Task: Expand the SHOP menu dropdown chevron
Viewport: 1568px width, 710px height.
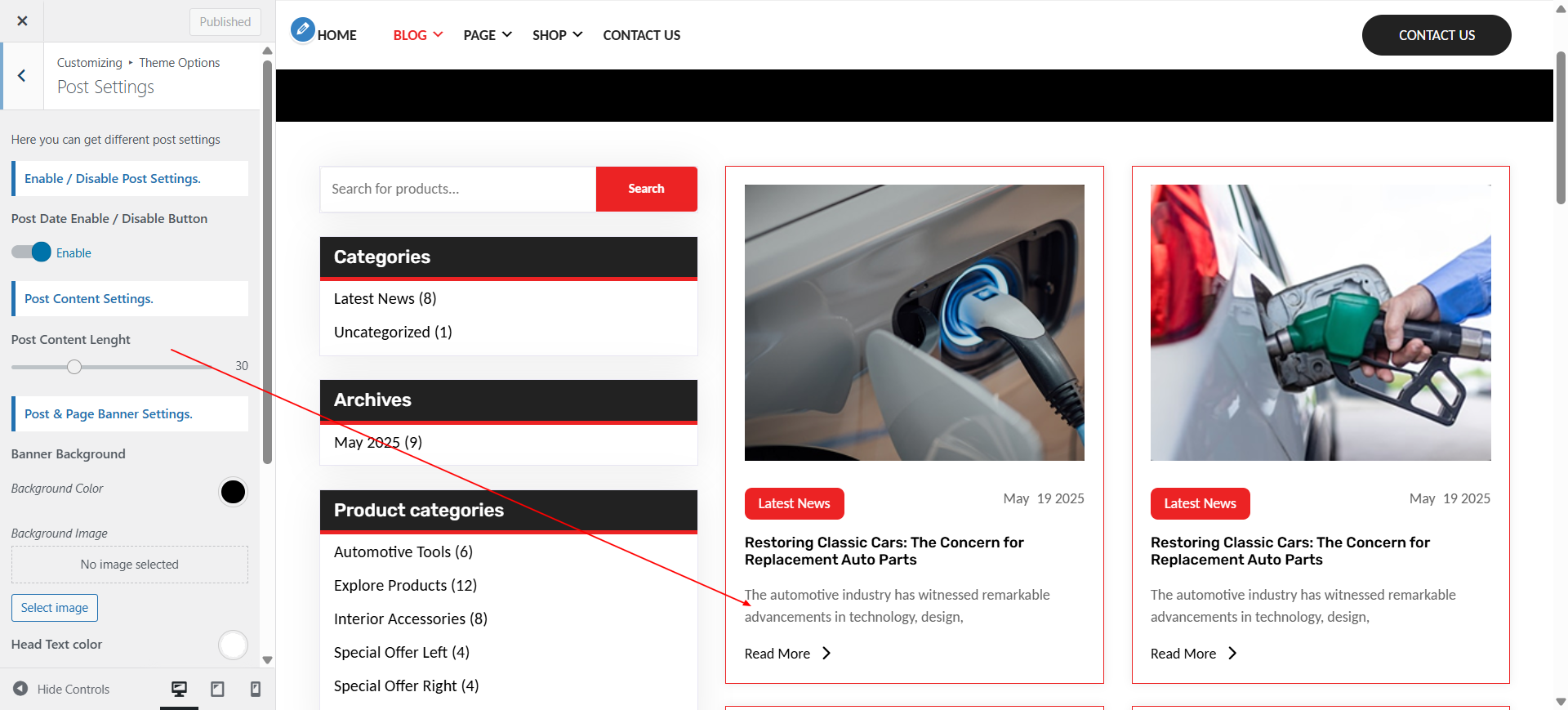Action: [x=577, y=34]
